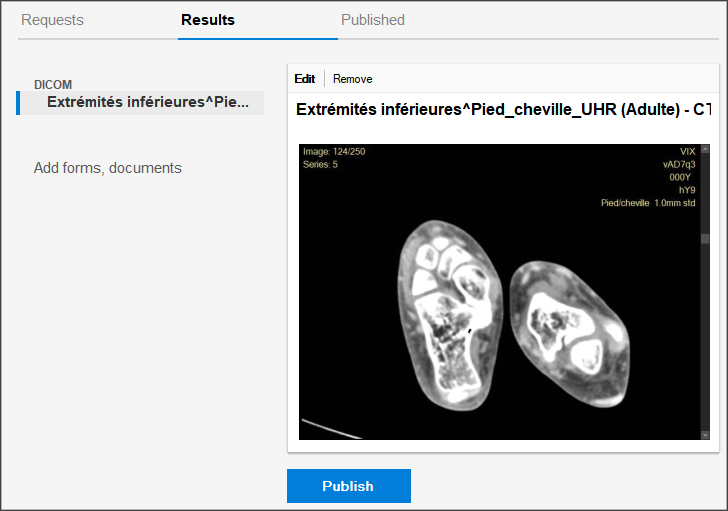Screen dimensions: 728x511
Task: Click the DICOM section header
Action: [x=53, y=85]
